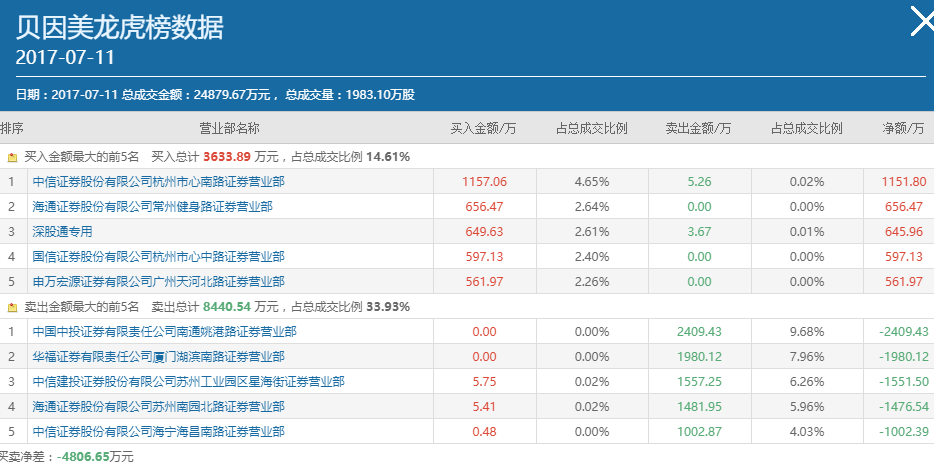The width and height of the screenshot is (934, 466).
Task: Click the 净额/万 column header
Action: (904, 129)
